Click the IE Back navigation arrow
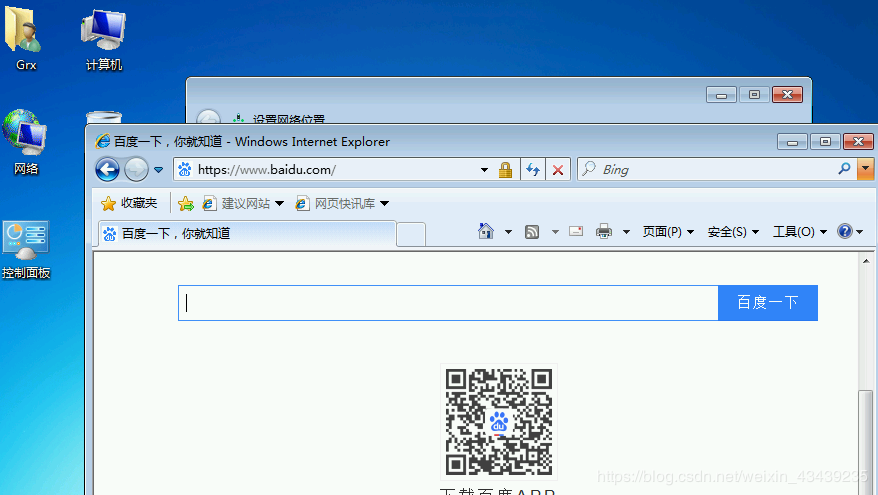Viewport: 878px width, 495px height. [107, 169]
